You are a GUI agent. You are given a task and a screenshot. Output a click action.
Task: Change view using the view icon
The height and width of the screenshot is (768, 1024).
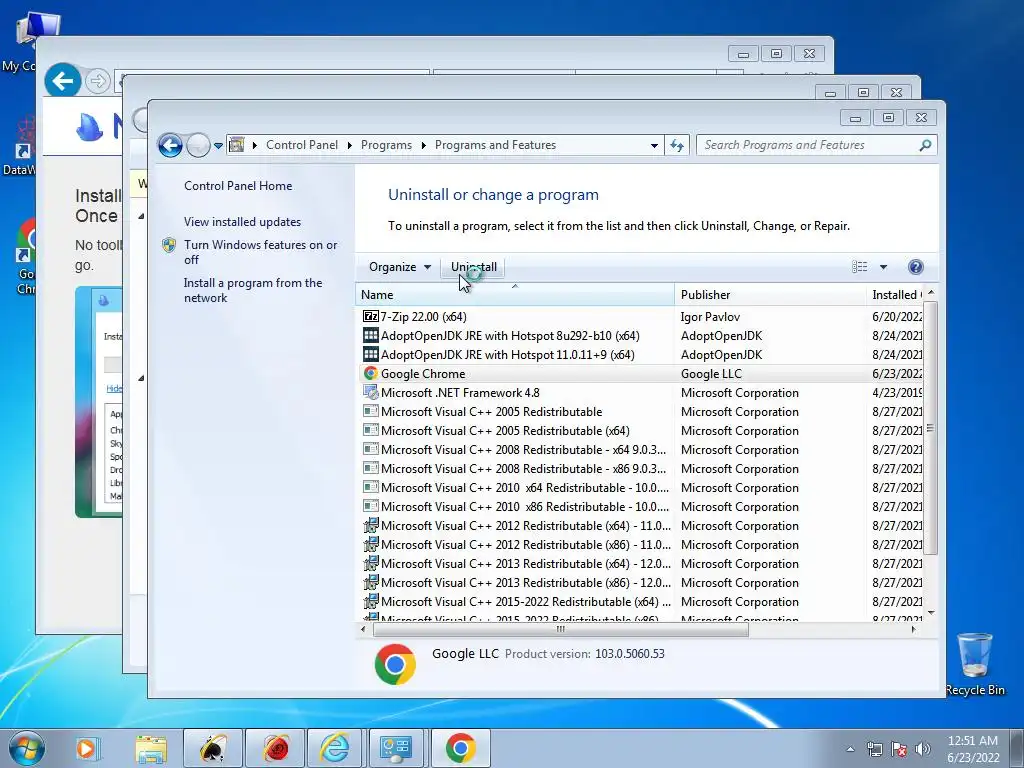pyautogui.click(x=859, y=266)
